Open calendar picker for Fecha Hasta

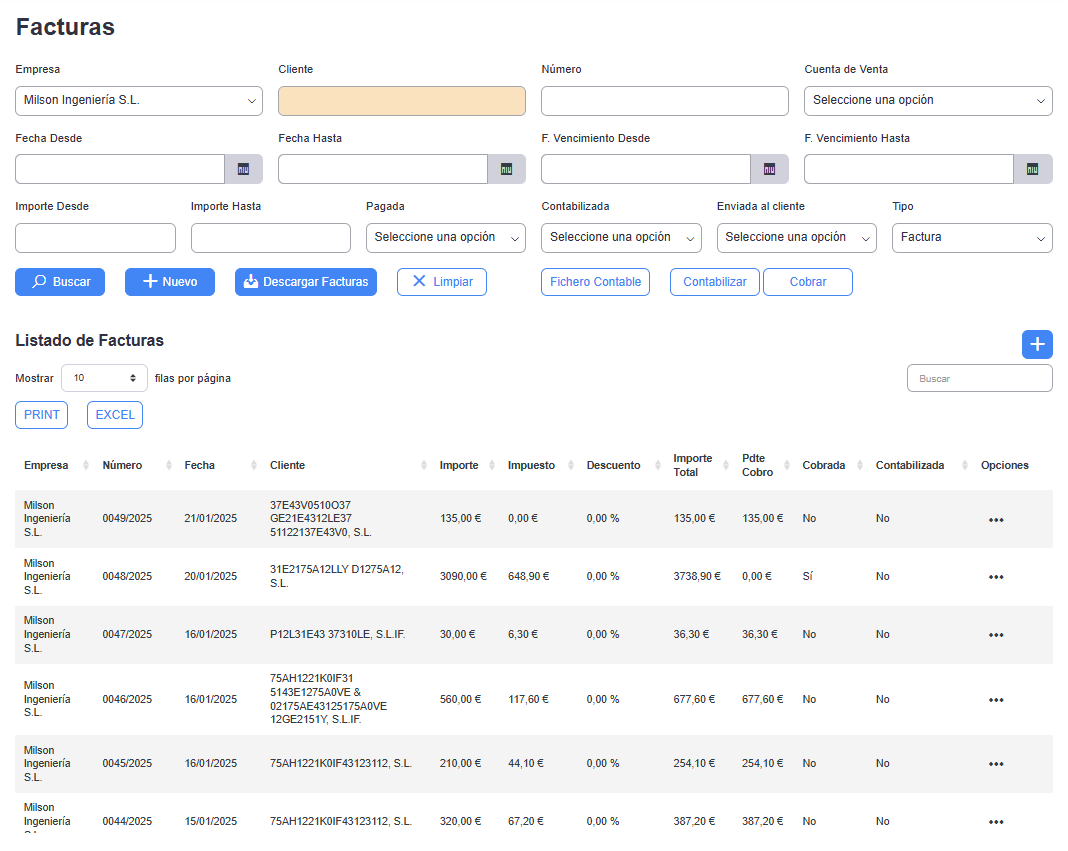(x=506, y=169)
